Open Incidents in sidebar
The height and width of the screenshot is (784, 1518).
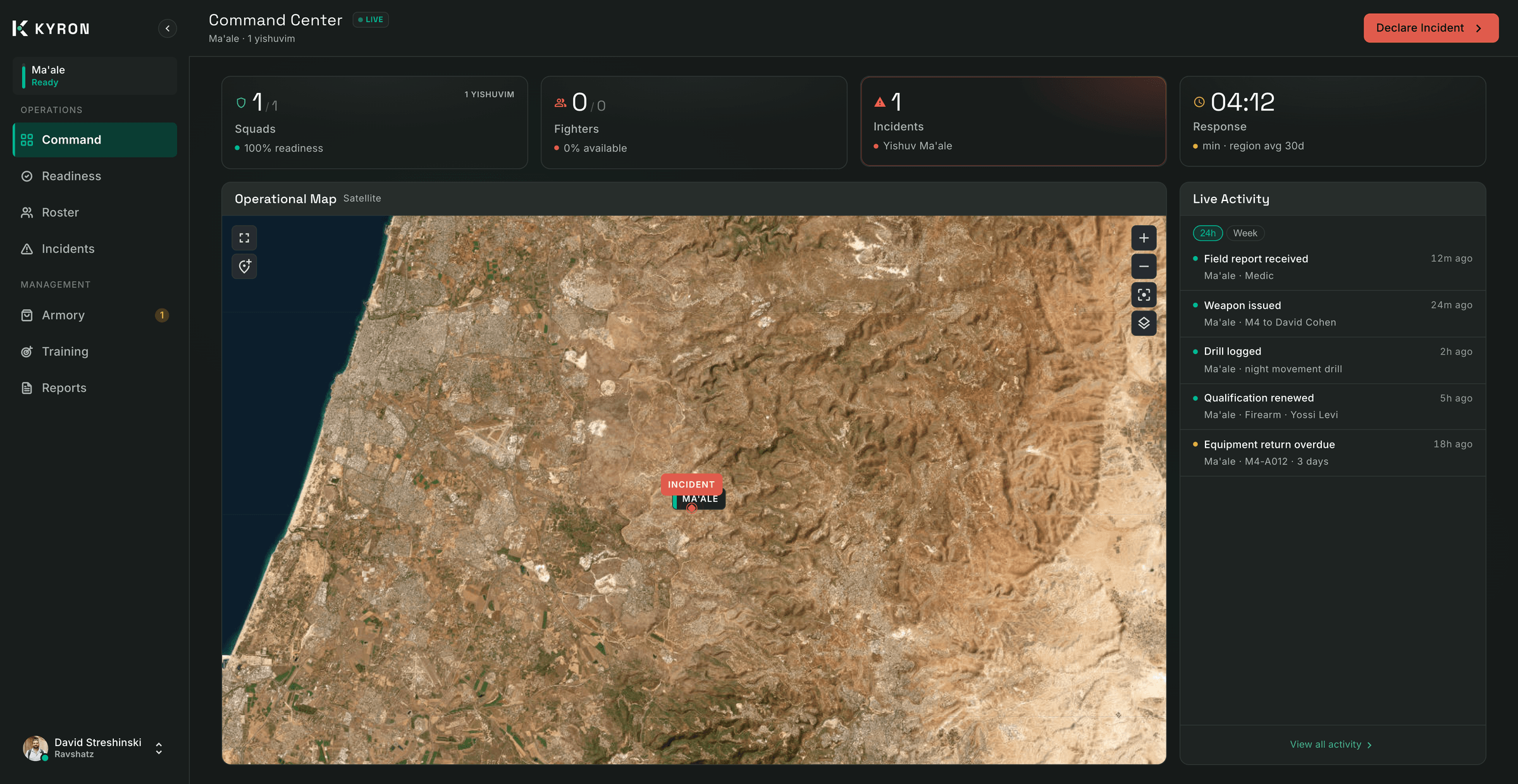point(95,249)
